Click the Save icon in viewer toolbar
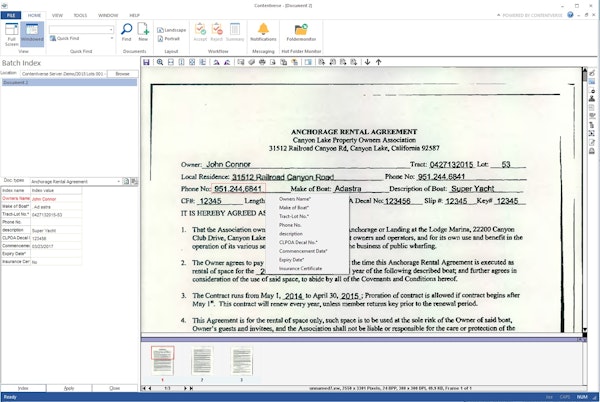The height and width of the screenshot is (402, 600). click(146, 62)
